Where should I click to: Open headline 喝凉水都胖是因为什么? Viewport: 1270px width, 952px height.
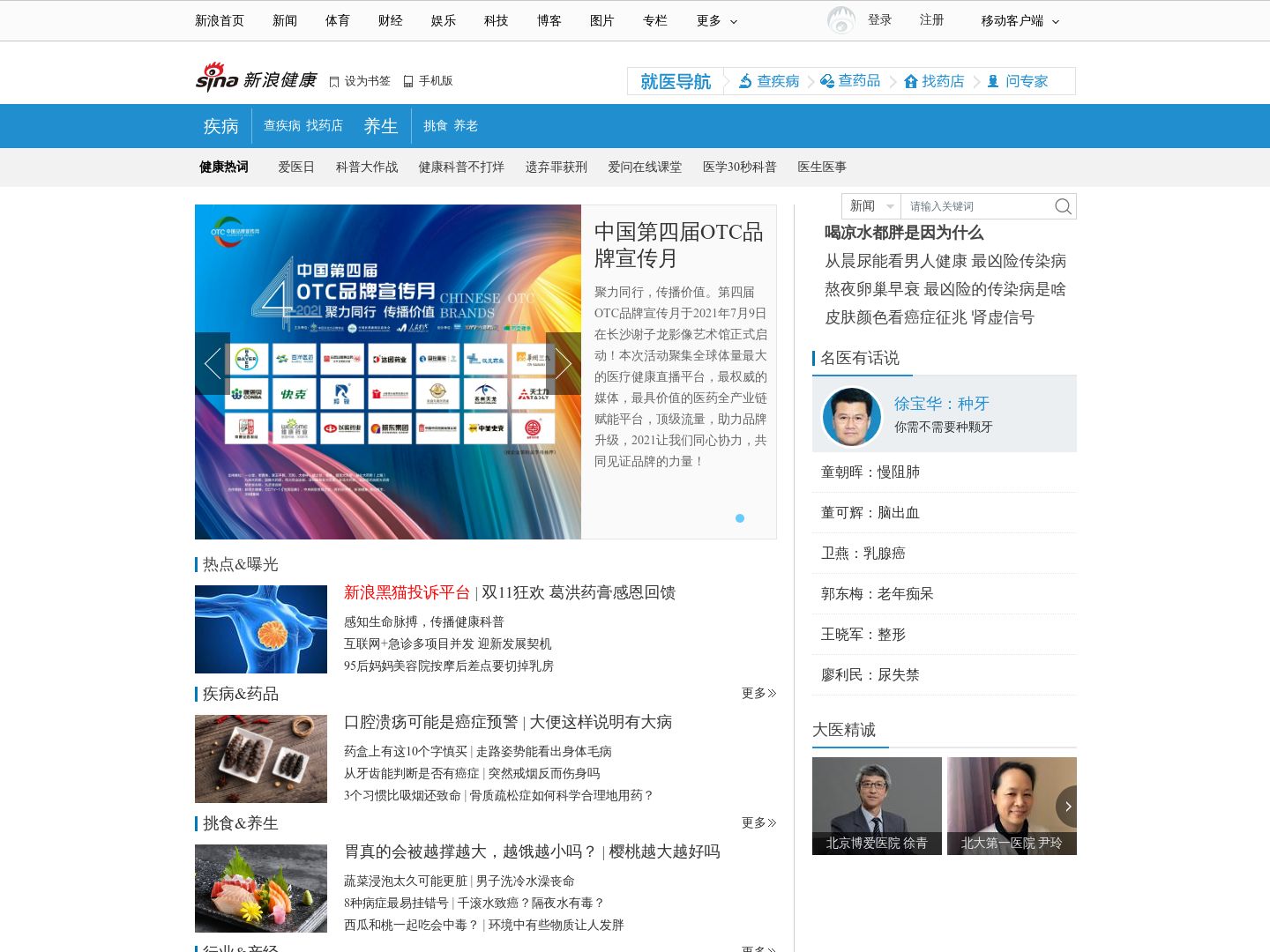904,233
